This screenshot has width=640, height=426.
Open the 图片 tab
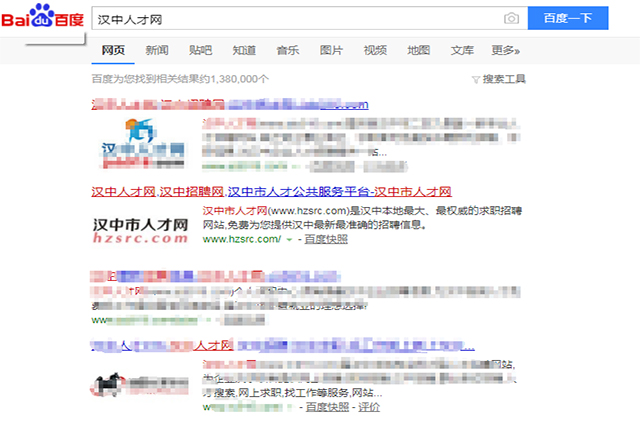click(x=331, y=50)
